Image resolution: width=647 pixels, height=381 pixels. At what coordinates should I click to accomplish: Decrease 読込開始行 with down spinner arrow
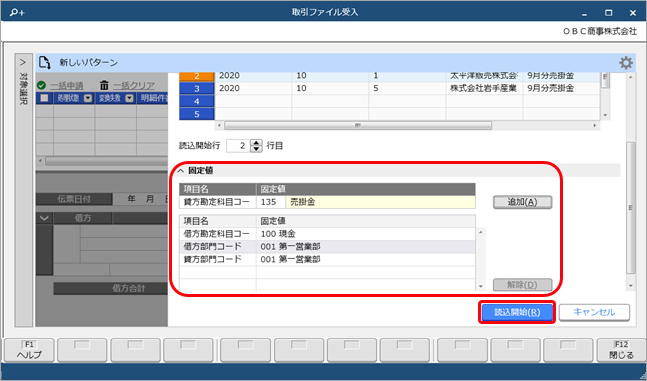pos(257,149)
